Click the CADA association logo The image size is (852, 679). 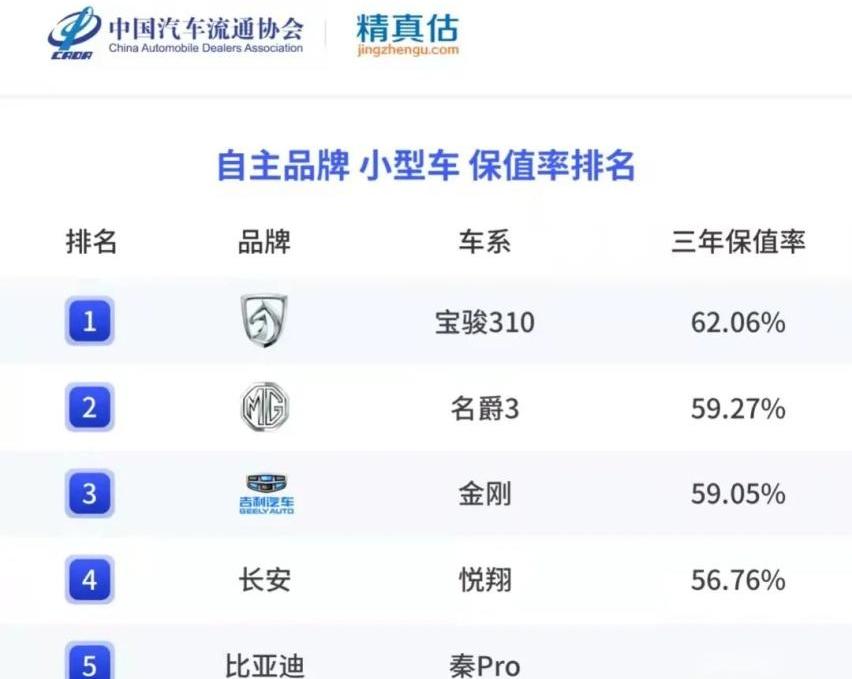pos(73,33)
